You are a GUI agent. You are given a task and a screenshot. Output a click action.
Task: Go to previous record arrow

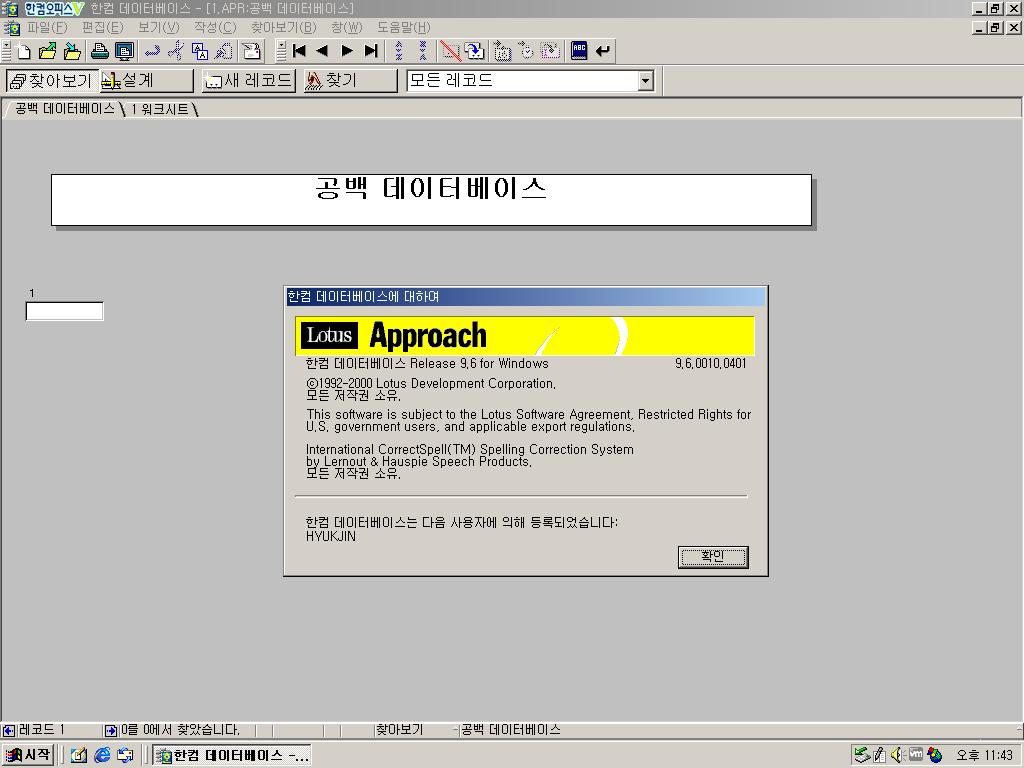coord(322,51)
